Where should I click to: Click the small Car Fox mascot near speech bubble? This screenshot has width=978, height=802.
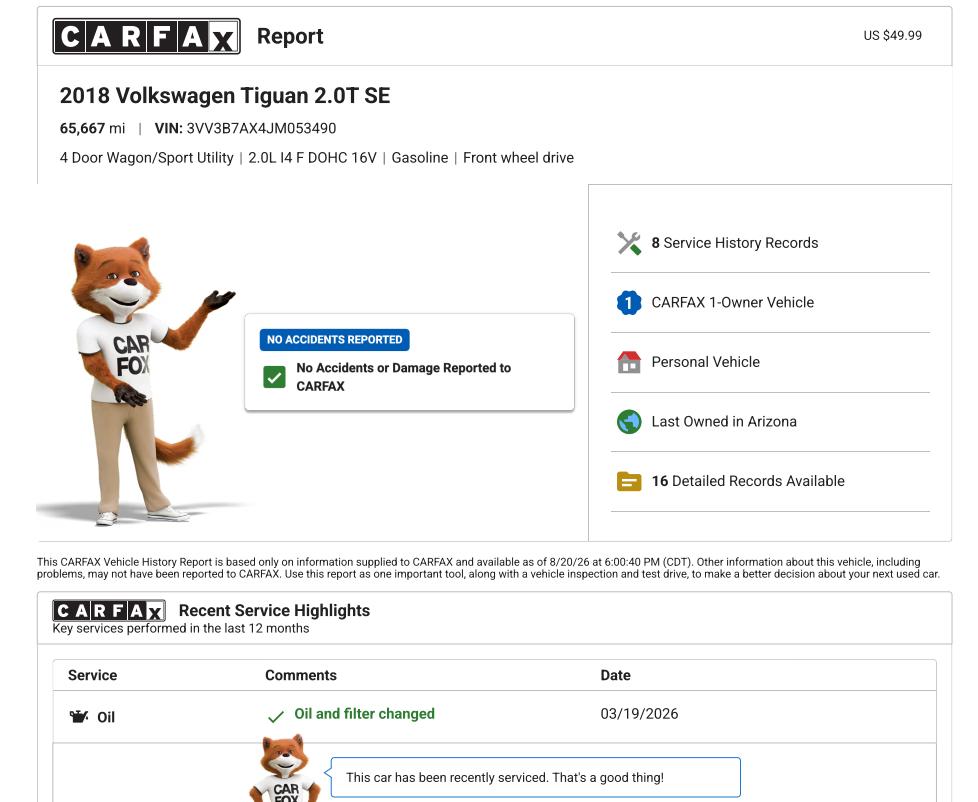tap(285, 768)
